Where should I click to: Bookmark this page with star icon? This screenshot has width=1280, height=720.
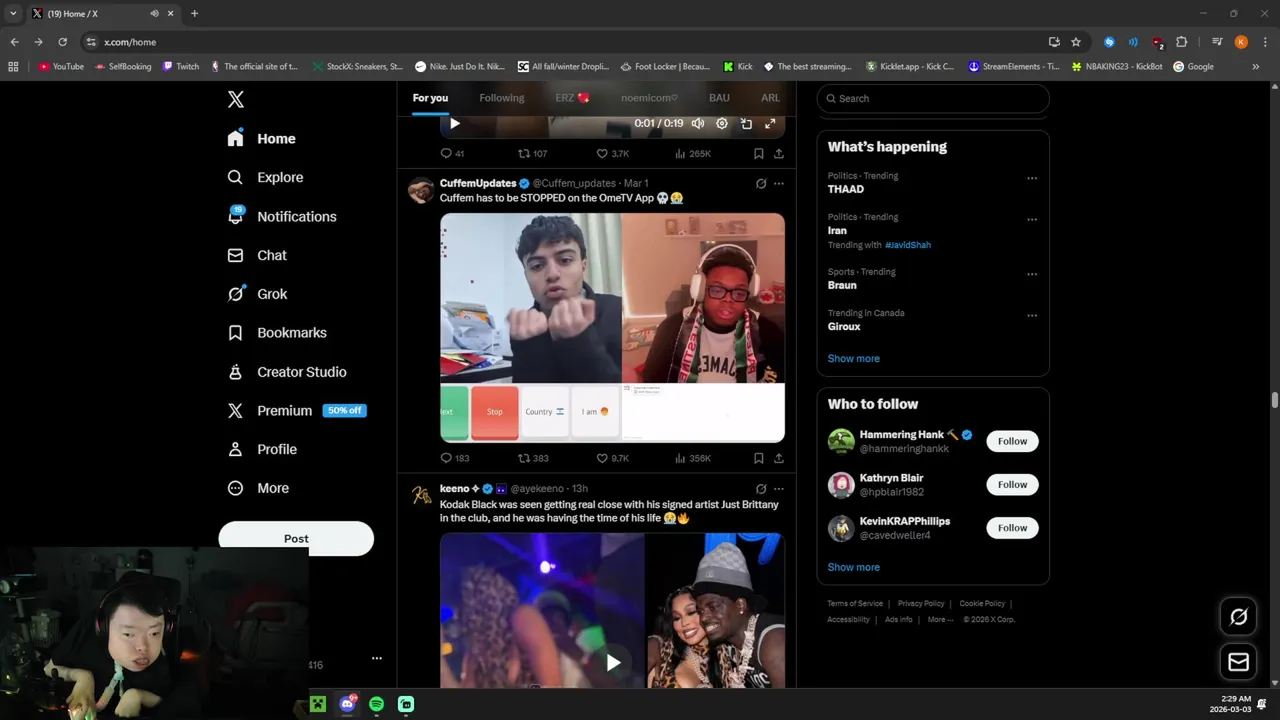click(x=1076, y=42)
